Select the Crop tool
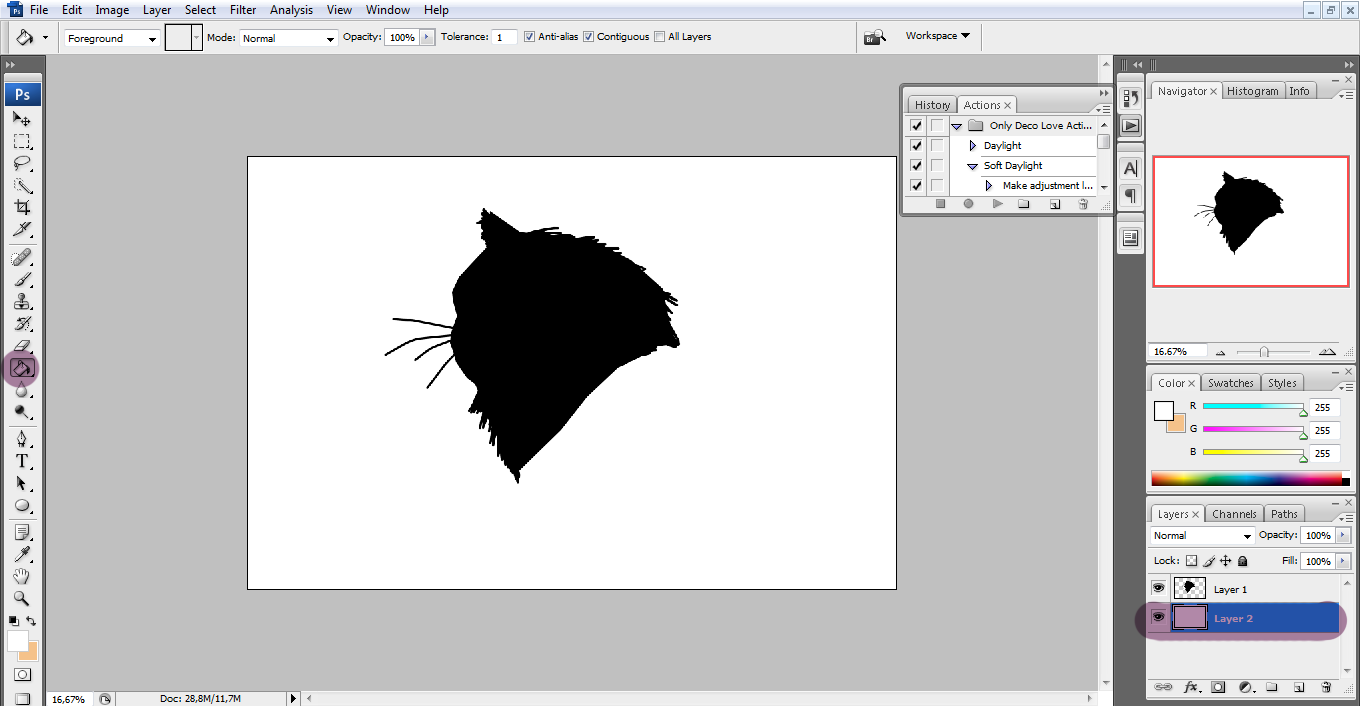Image resolution: width=1360 pixels, height=706 pixels. pos(22,208)
